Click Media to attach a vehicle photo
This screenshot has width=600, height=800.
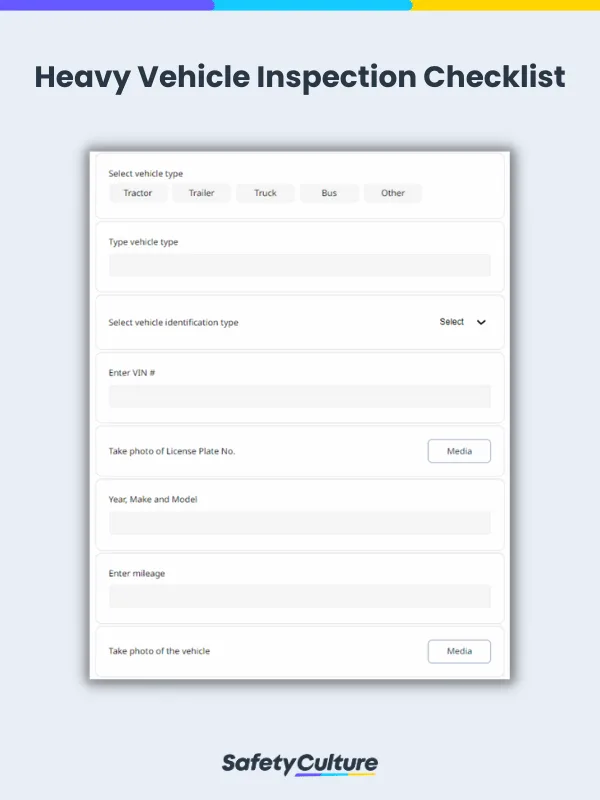[459, 651]
